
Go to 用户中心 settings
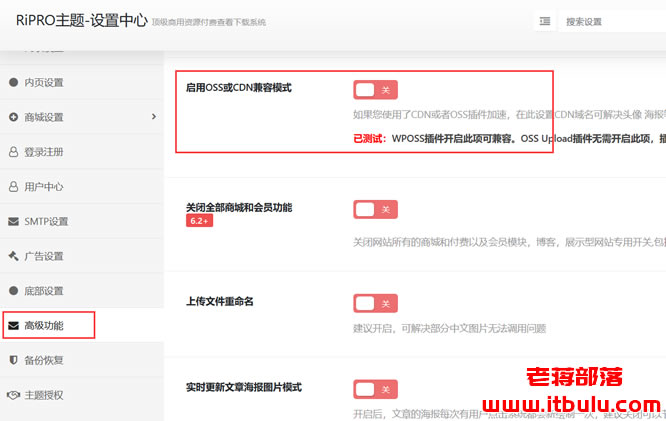point(82,186)
